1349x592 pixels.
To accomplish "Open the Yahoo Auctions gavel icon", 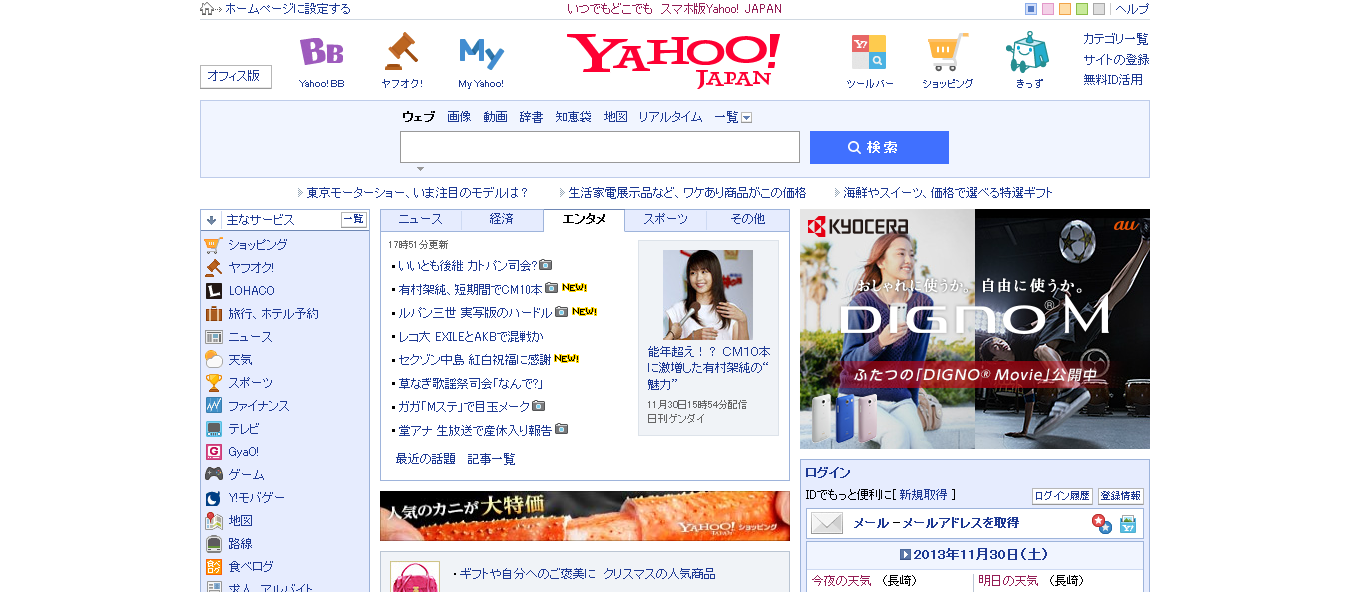I will point(401,51).
